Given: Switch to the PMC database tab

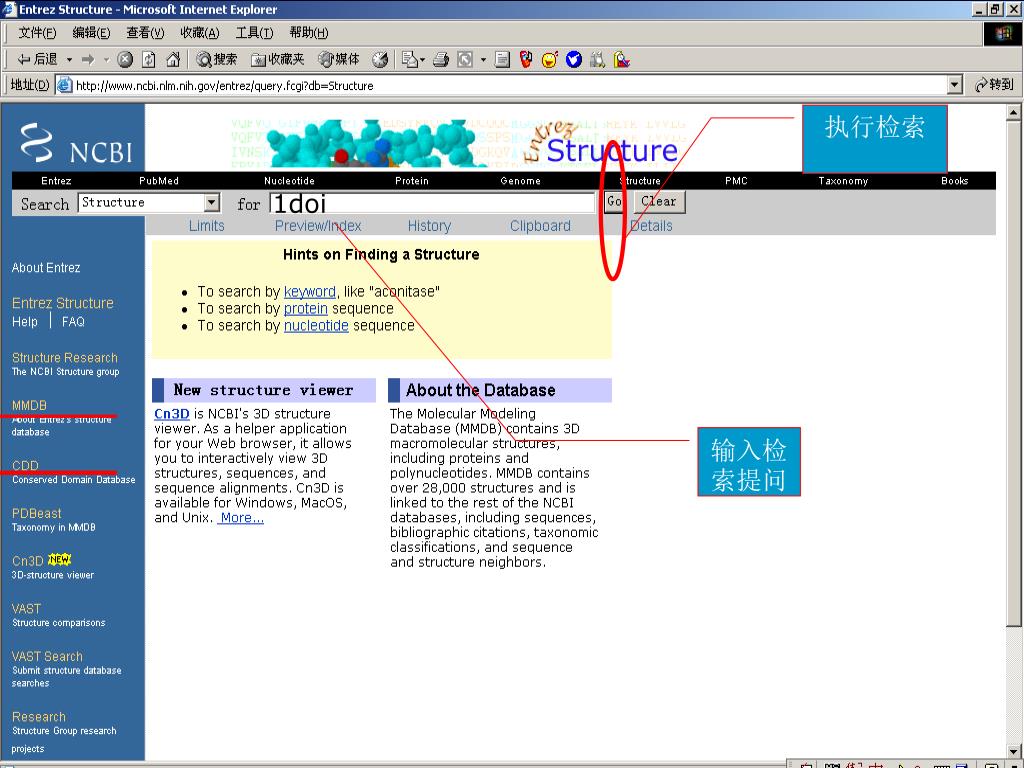Looking at the screenshot, I should (x=736, y=181).
